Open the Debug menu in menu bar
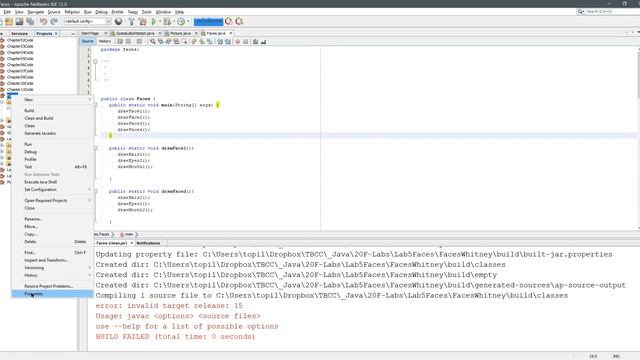The width and height of the screenshot is (640, 360). coord(101,12)
